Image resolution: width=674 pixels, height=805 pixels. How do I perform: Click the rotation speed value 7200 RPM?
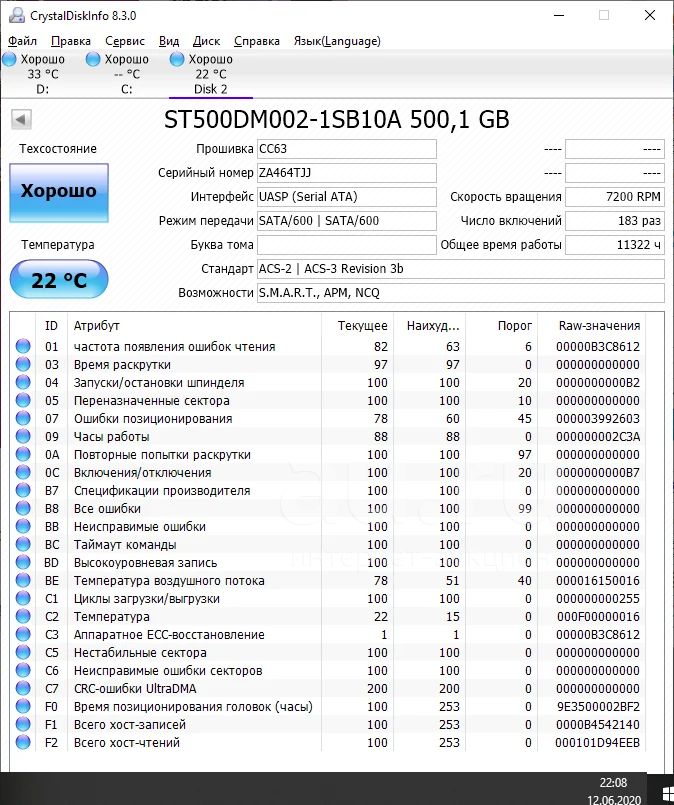click(614, 197)
